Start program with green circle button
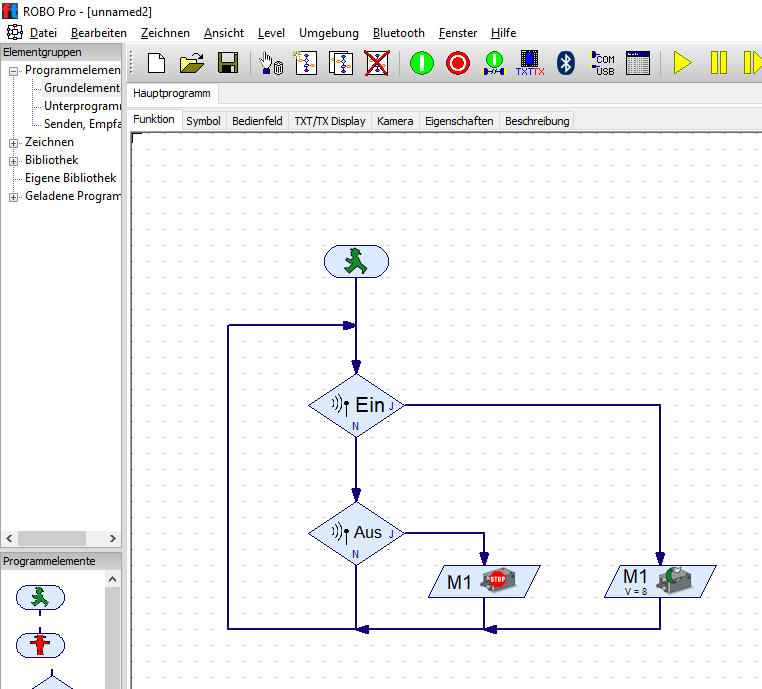762x689 pixels. pyautogui.click(x=422, y=63)
